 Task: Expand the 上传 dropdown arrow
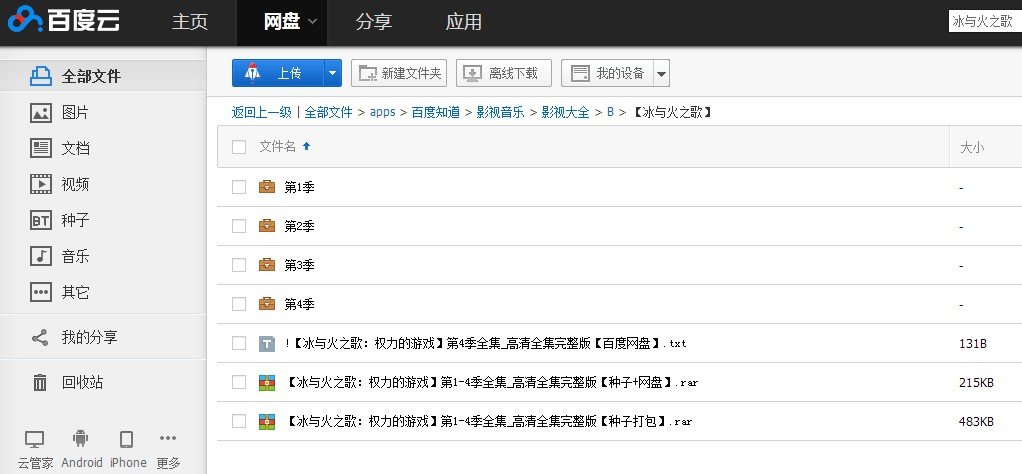click(332, 73)
